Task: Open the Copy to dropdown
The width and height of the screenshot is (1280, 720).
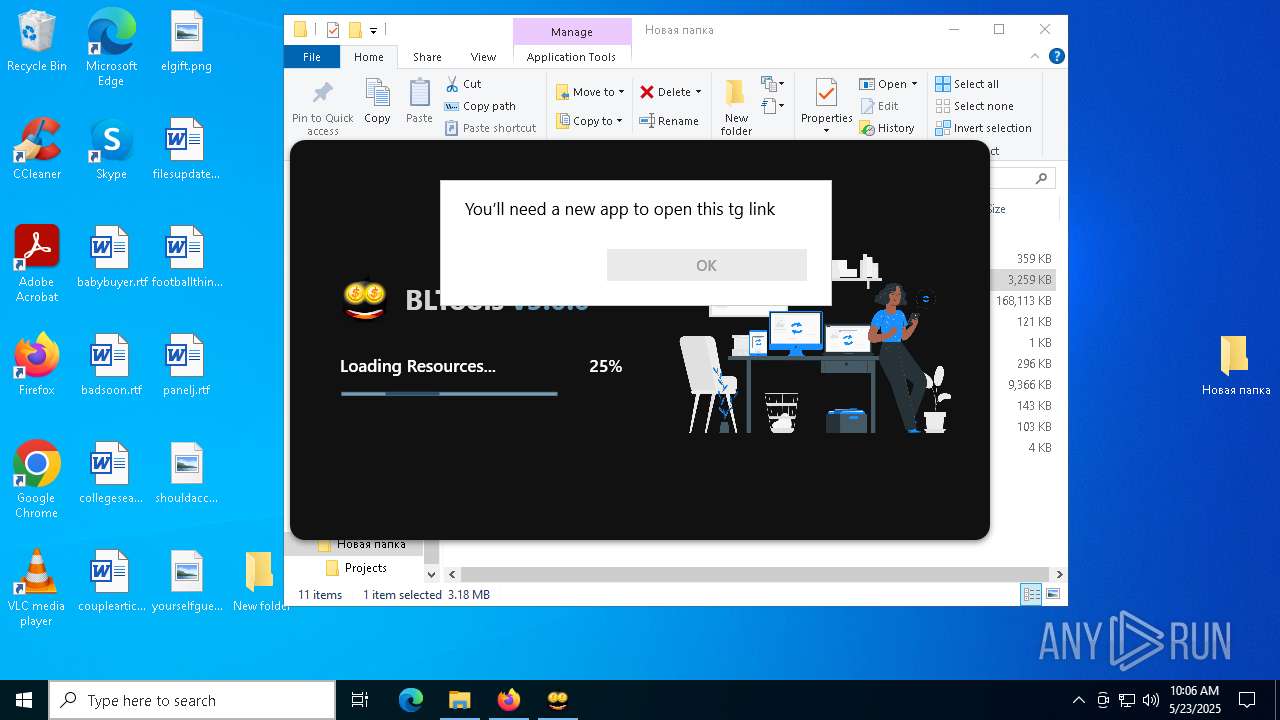Action: (x=589, y=121)
